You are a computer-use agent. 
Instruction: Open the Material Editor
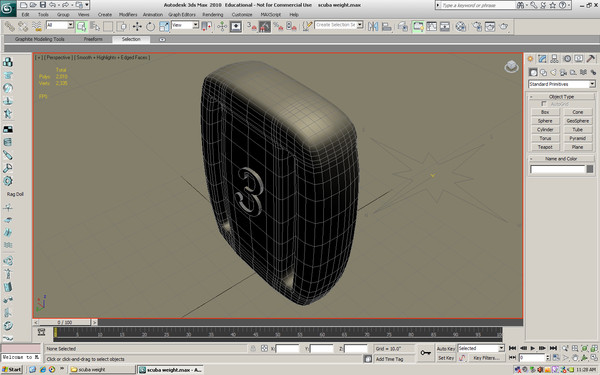click(x=461, y=26)
